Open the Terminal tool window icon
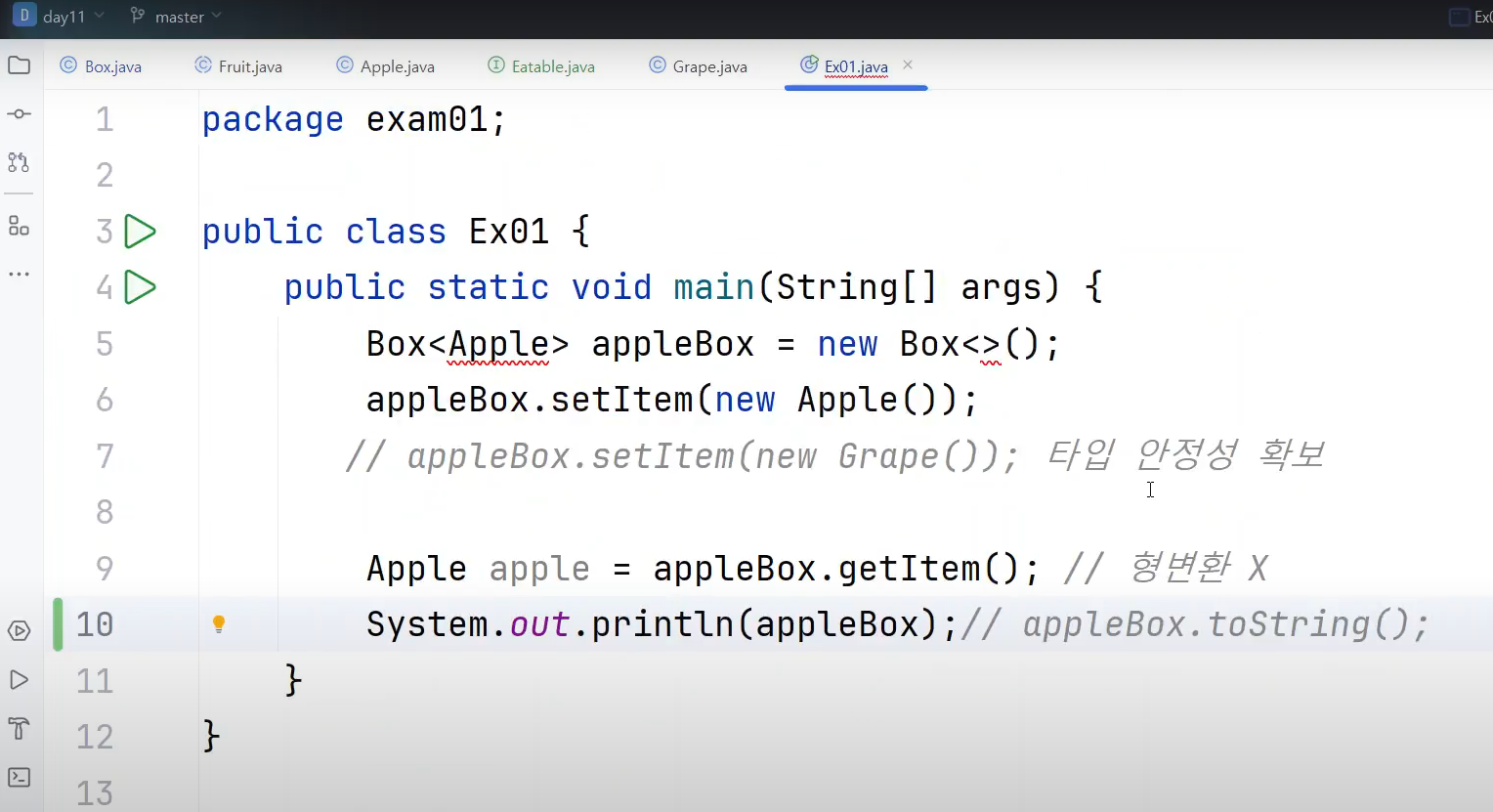Viewport: 1493px width, 812px height. coord(19,777)
